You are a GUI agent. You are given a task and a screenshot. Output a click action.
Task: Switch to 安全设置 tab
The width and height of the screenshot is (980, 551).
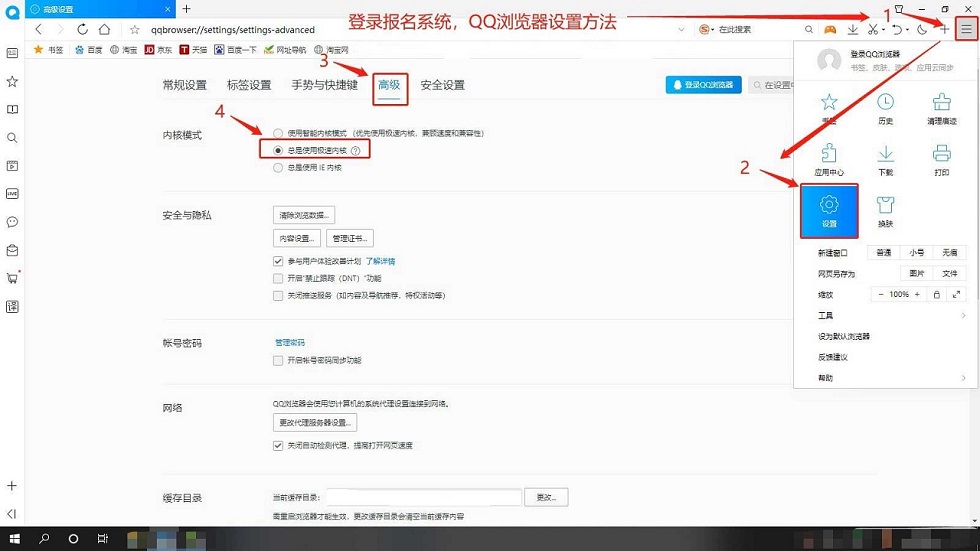pyautogui.click(x=442, y=85)
